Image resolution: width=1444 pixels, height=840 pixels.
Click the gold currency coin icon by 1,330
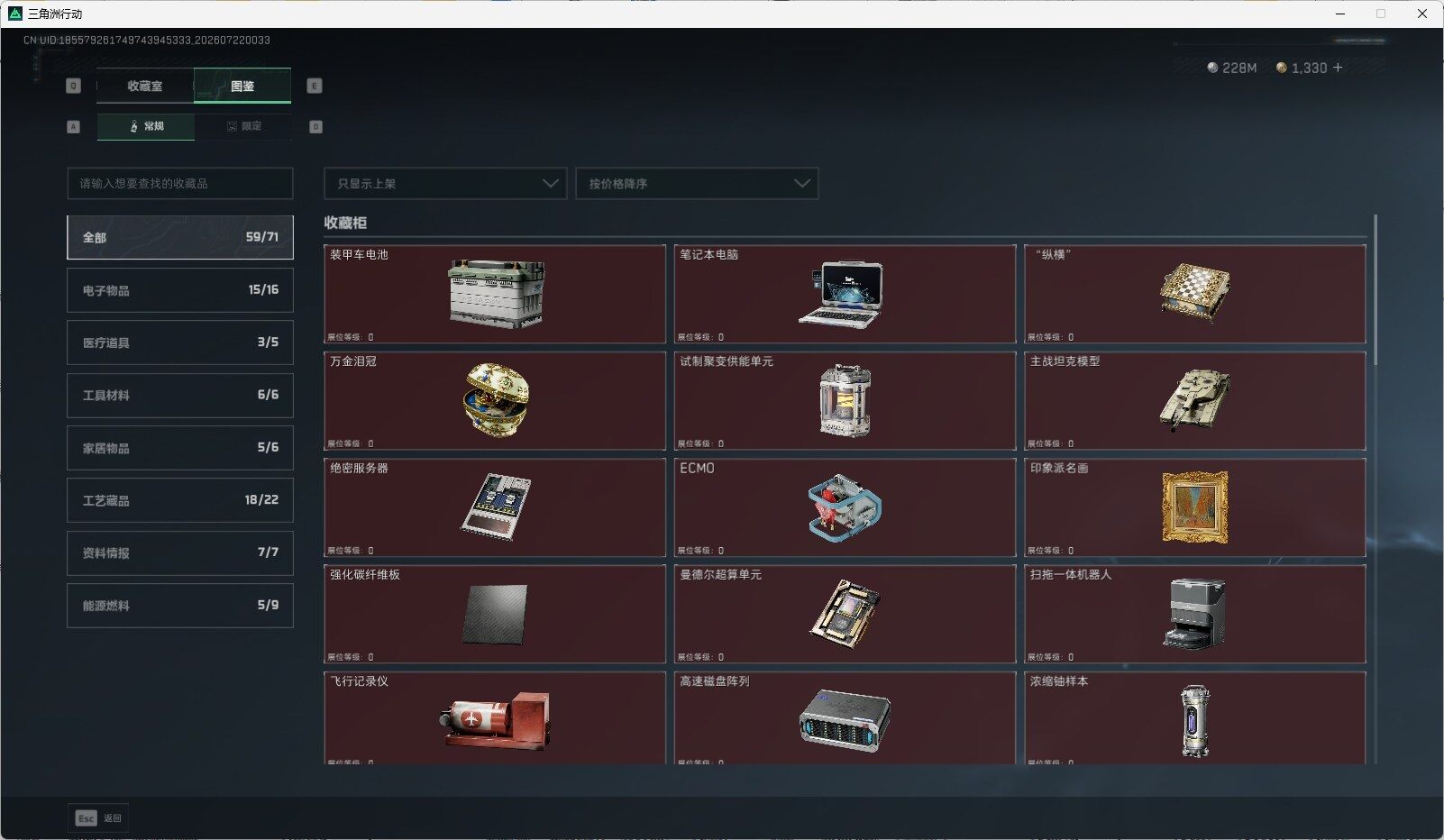[x=1281, y=68]
